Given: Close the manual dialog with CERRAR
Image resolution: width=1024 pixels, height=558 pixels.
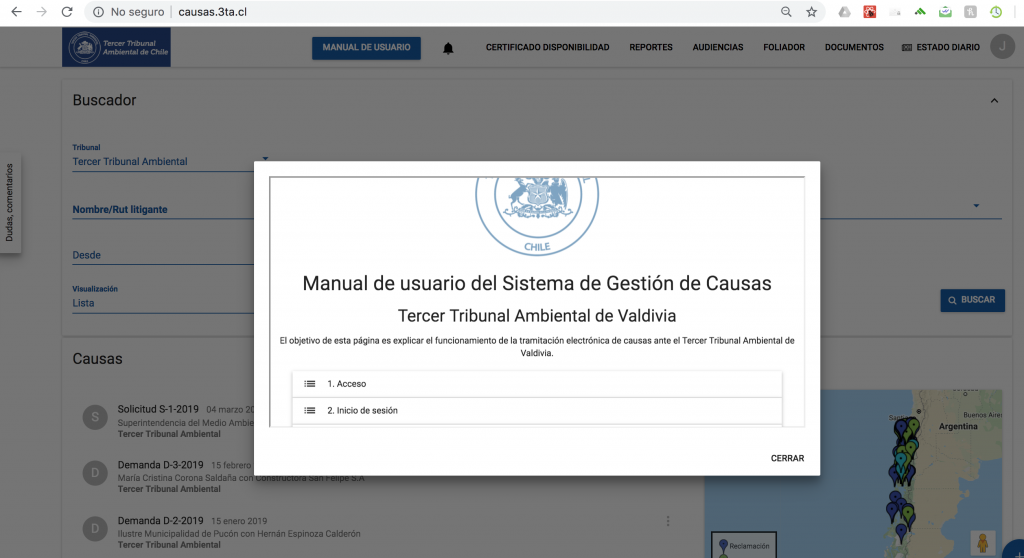Looking at the screenshot, I should (787, 459).
